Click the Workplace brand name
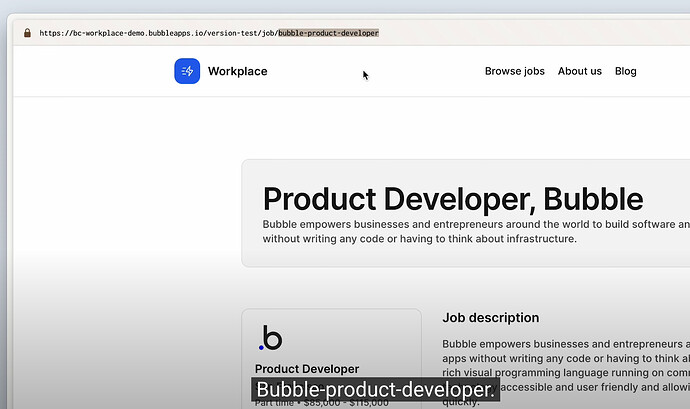Screen dimensions: 690x409 [x=238, y=71]
